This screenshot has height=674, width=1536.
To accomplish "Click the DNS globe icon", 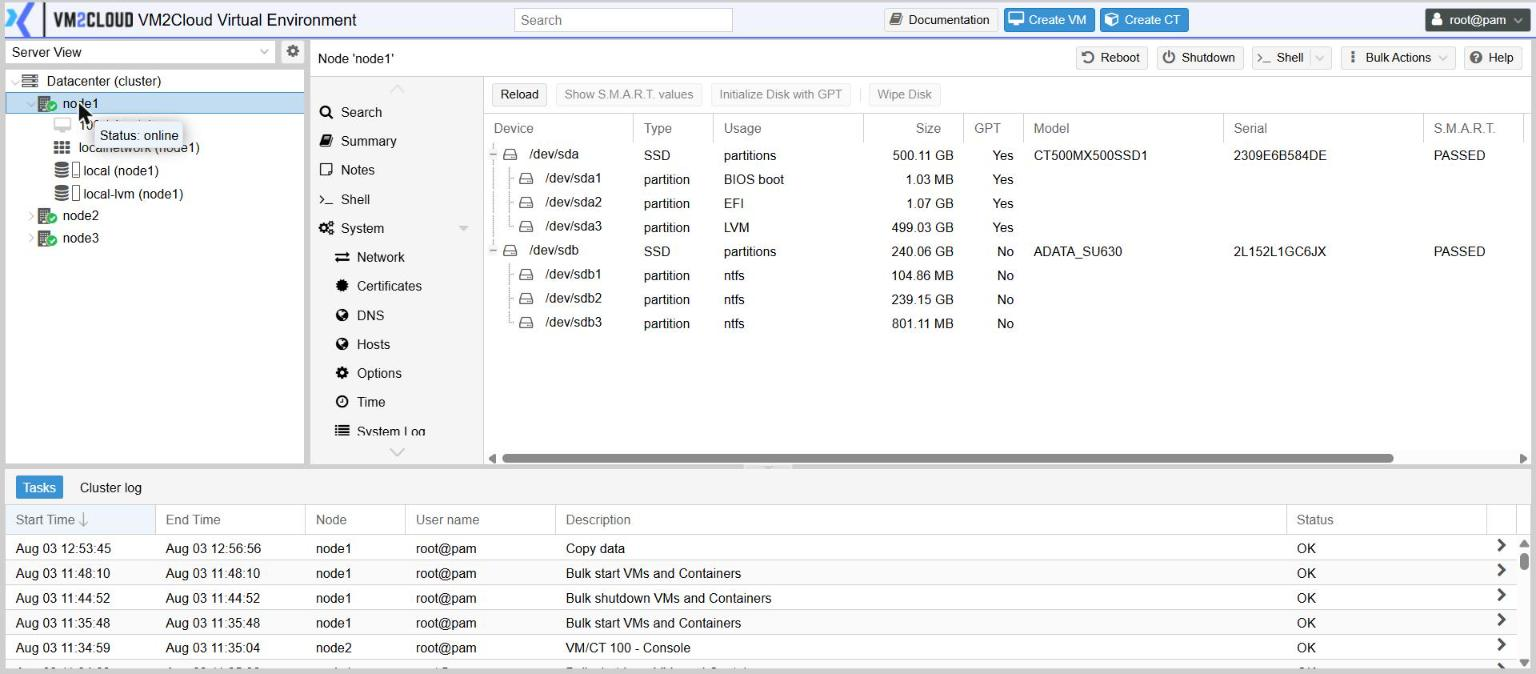I will (342, 315).
